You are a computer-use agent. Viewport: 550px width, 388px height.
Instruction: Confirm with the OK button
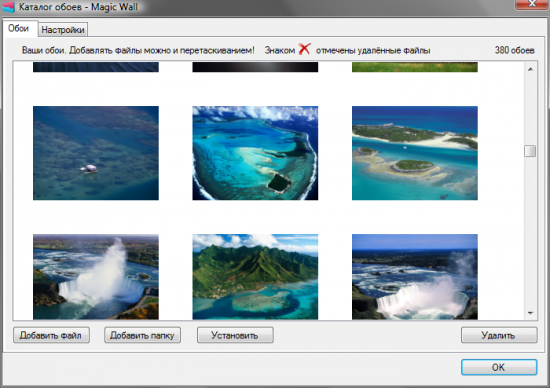(499, 367)
